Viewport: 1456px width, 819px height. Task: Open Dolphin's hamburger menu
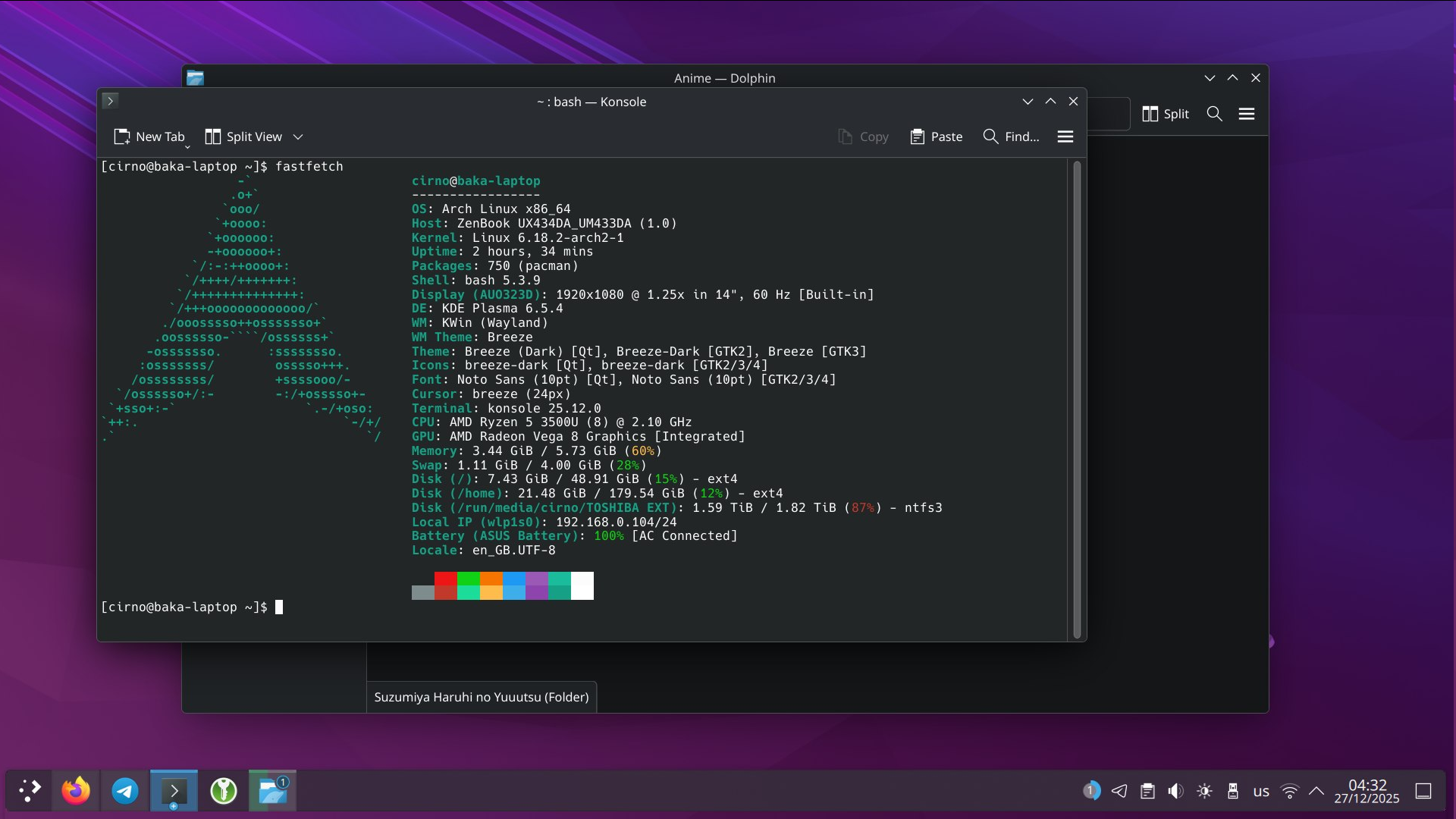[1247, 114]
